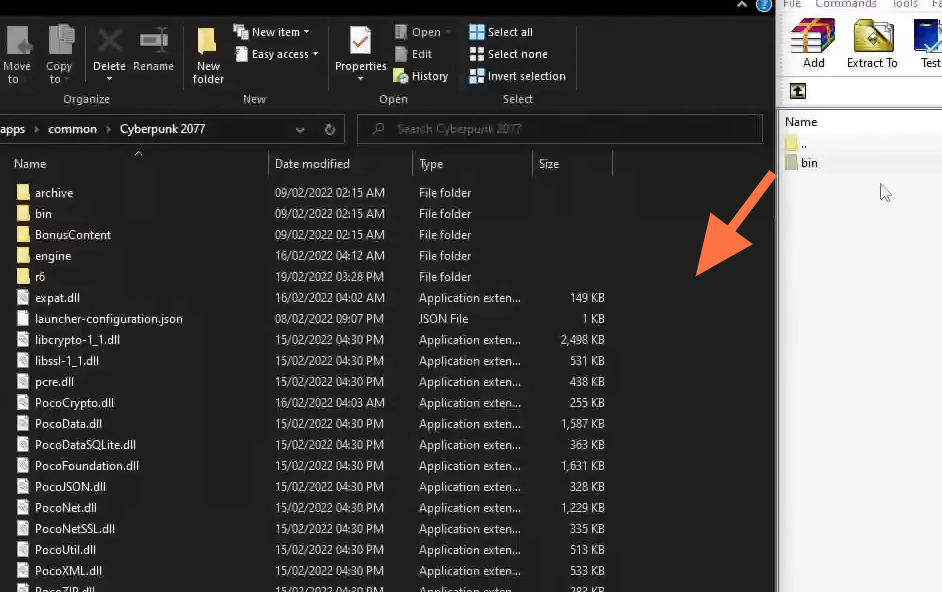
Task: Open the Properties icon in the ribbon
Action: (360, 42)
